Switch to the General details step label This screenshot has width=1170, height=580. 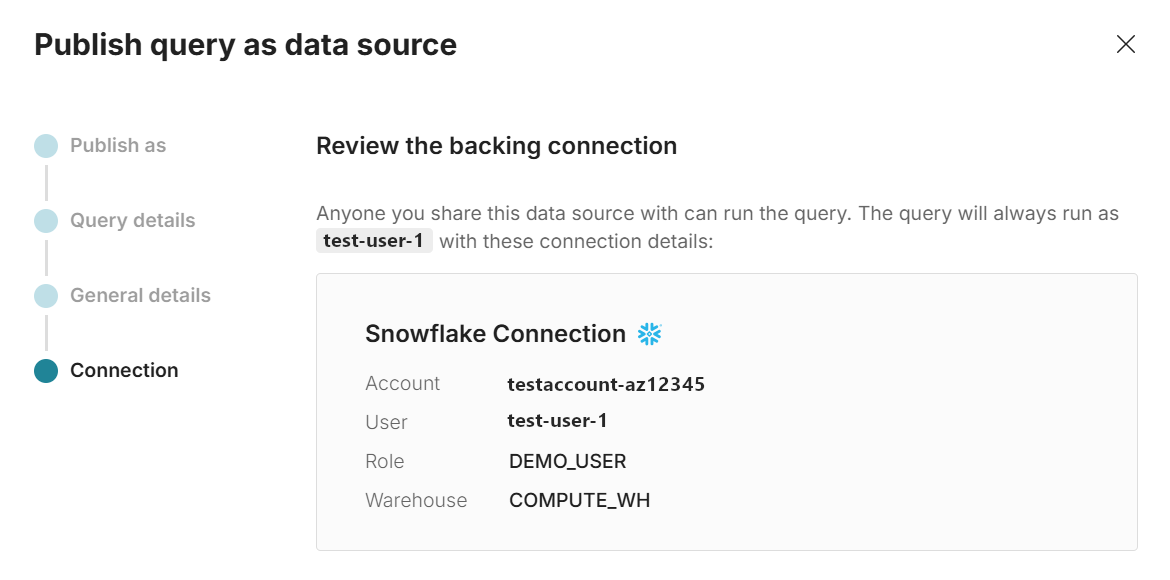pyautogui.click(x=140, y=296)
